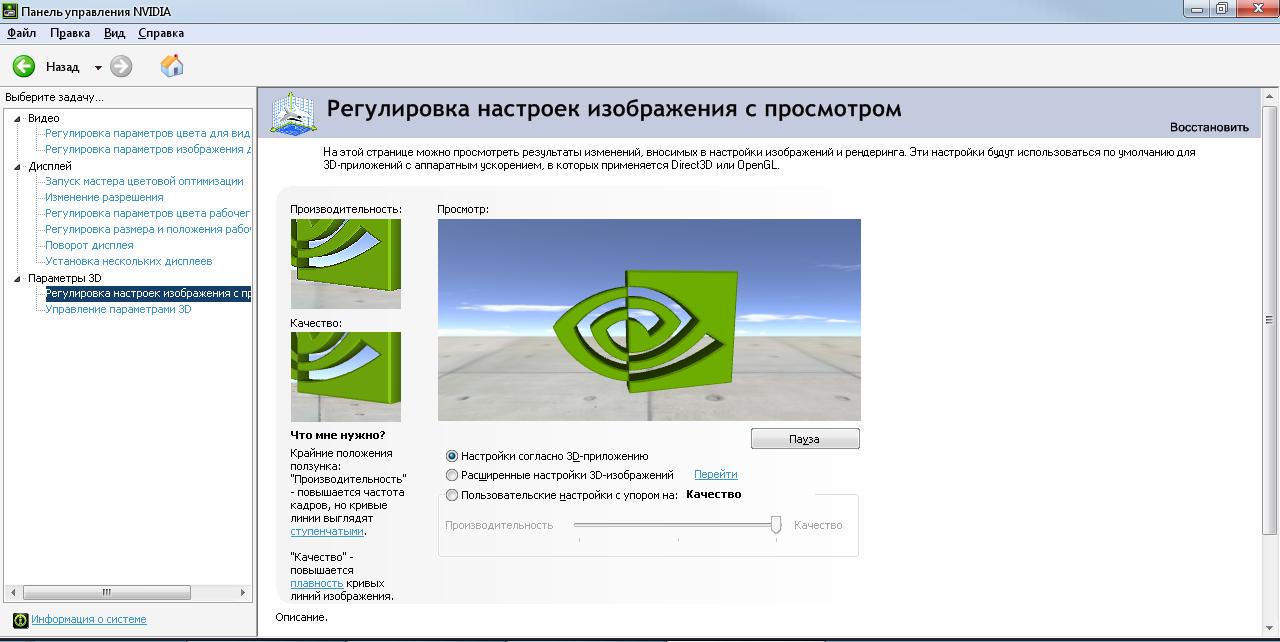
Task: Click the Дисплей tree label
Action: [x=50, y=166]
